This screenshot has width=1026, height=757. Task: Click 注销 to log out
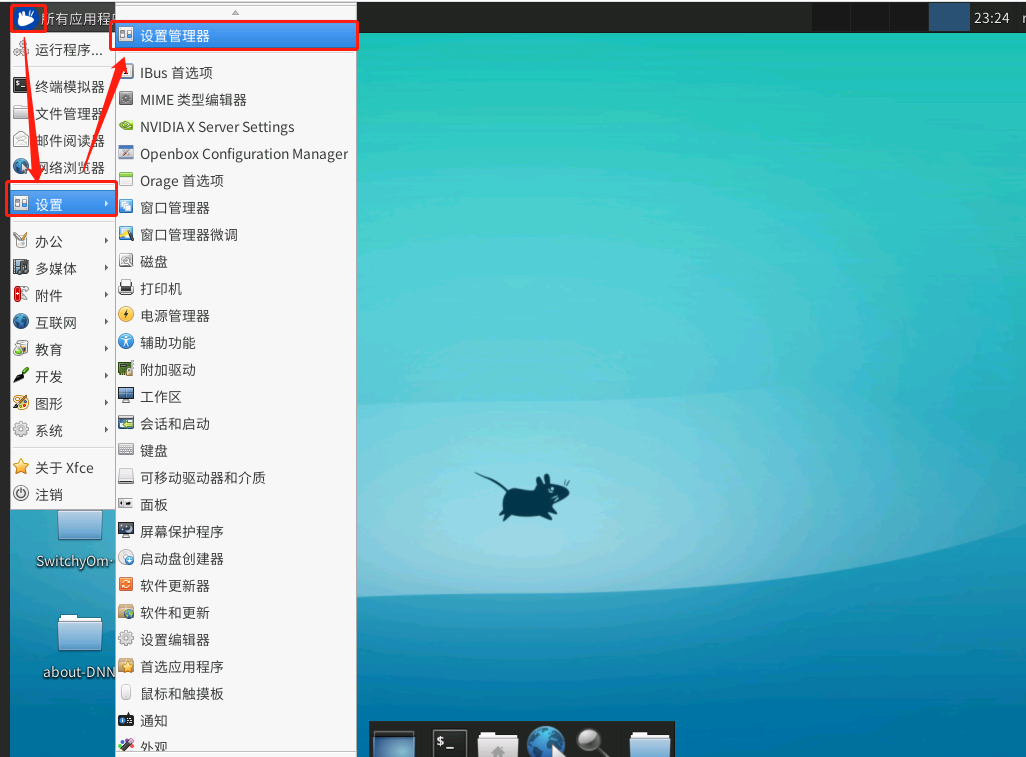(62, 494)
